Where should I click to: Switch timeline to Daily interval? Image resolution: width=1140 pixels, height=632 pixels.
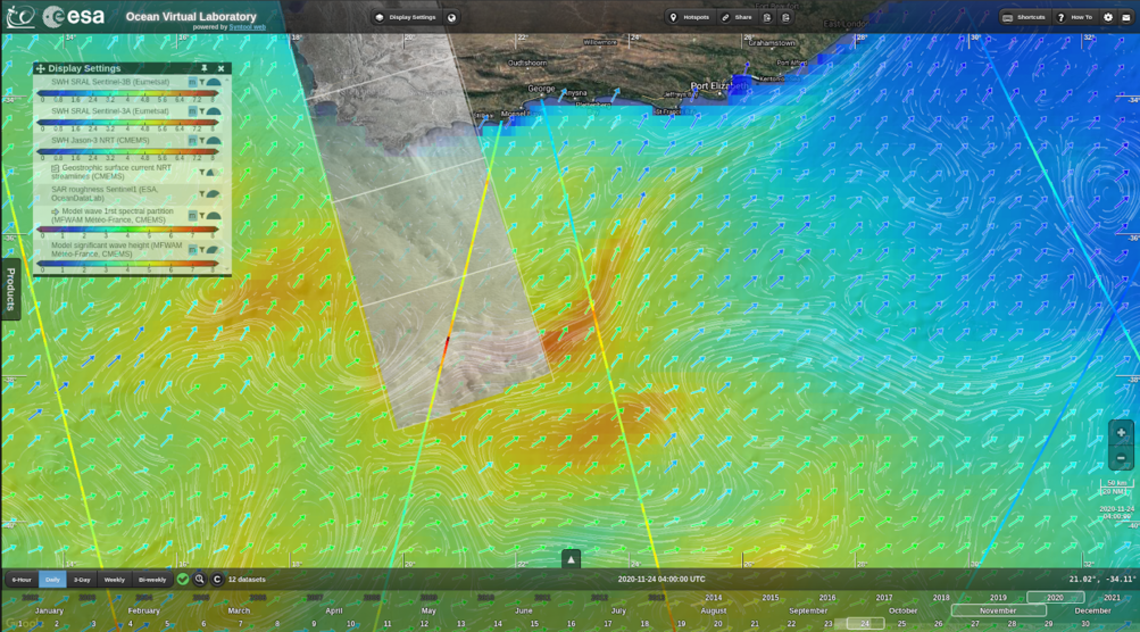coord(52,580)
